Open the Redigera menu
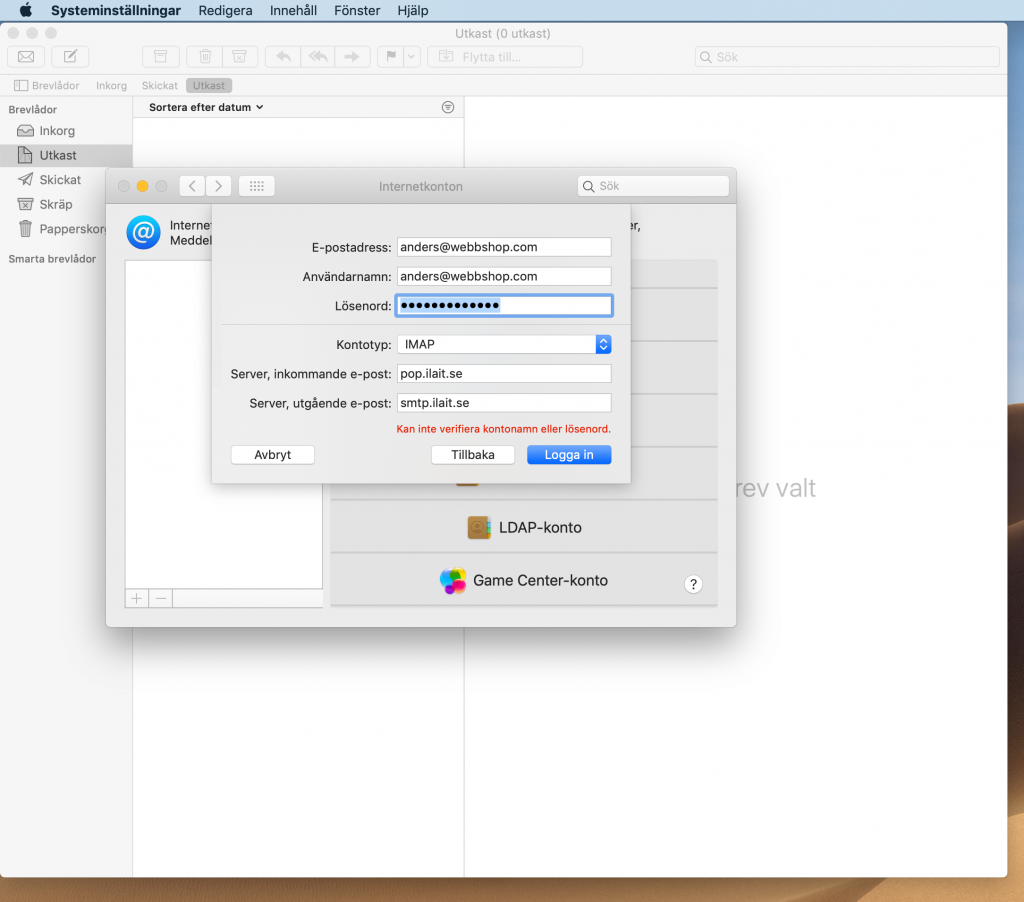 coord(225,10)
